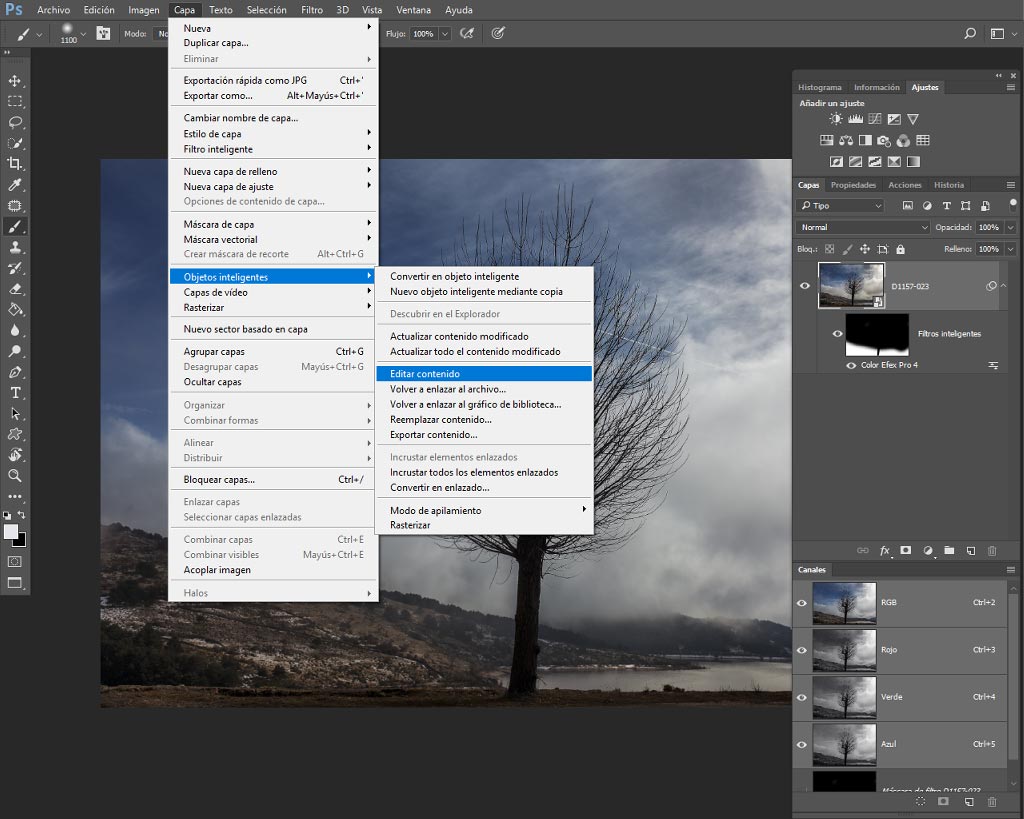Select the Zoom tool
The image size is (1024, 819).
14,475
